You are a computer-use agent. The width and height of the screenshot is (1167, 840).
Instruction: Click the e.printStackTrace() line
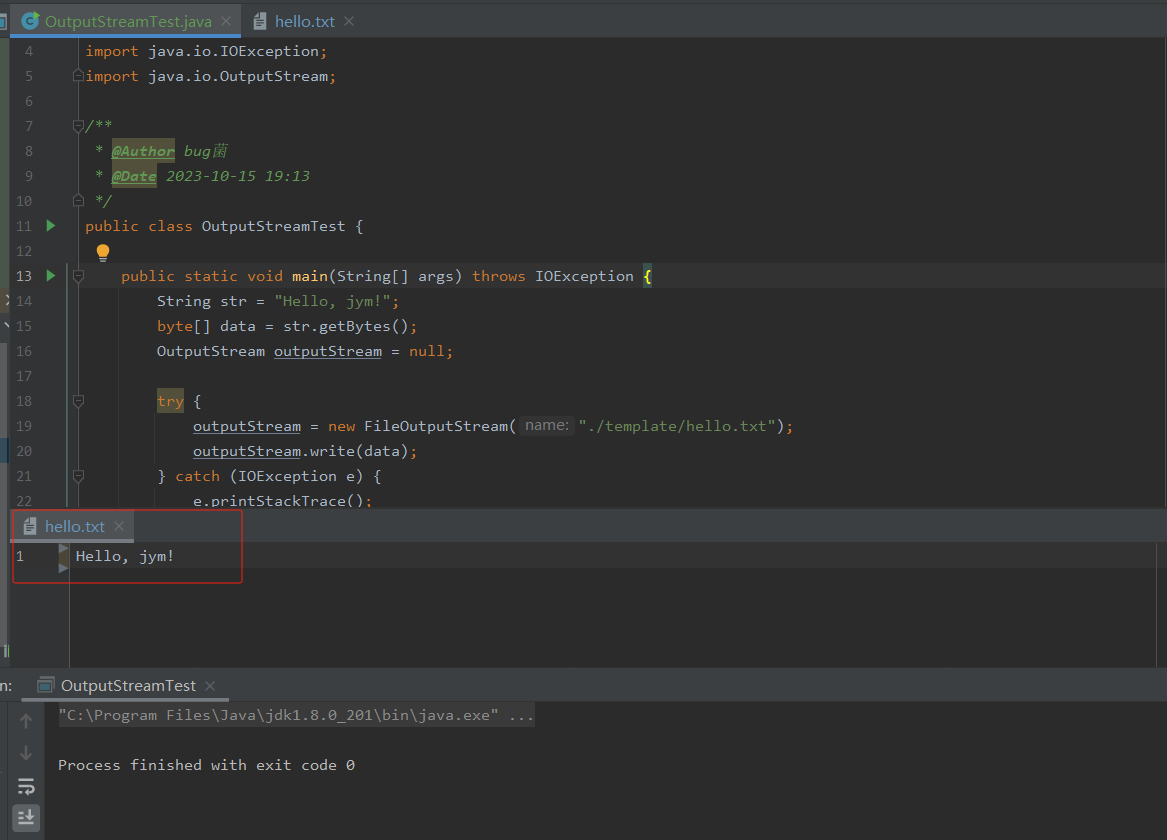tap(282, 501)
